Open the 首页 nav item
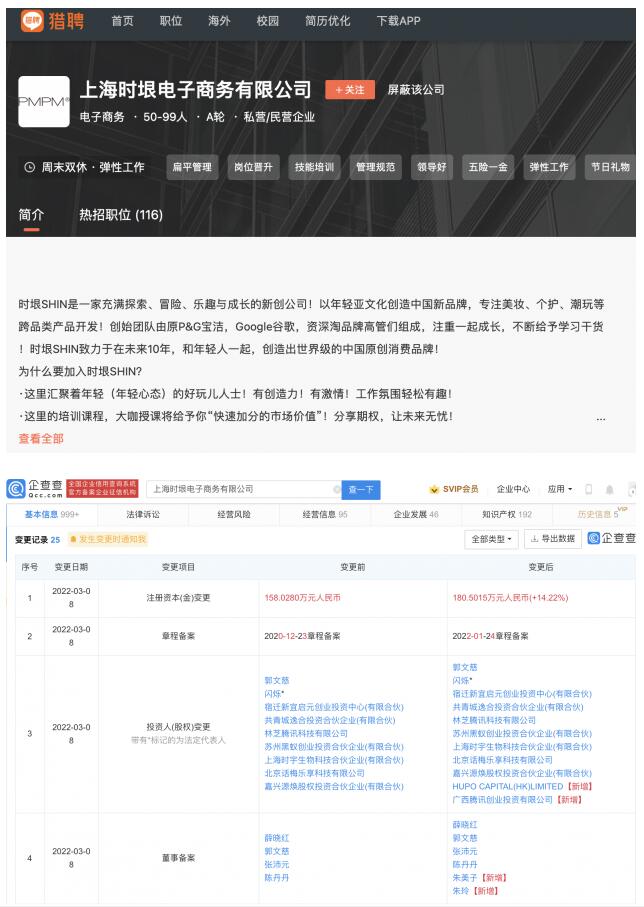Viewport: 644px width, 907px height. [122, 21]
